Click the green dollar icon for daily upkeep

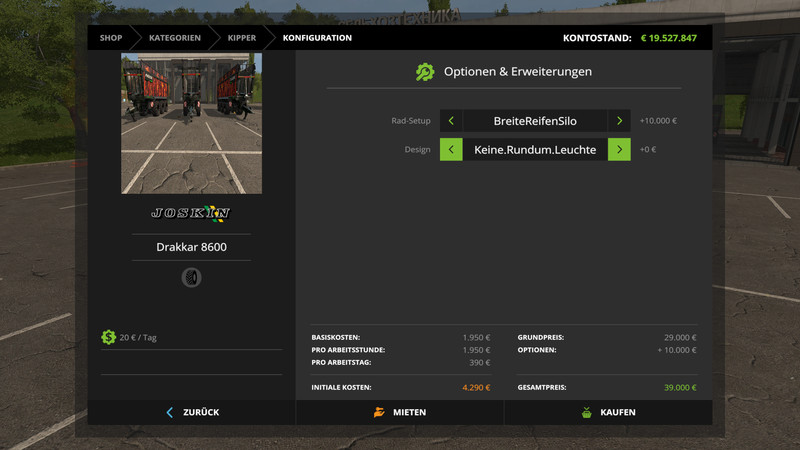coord(108,337)
